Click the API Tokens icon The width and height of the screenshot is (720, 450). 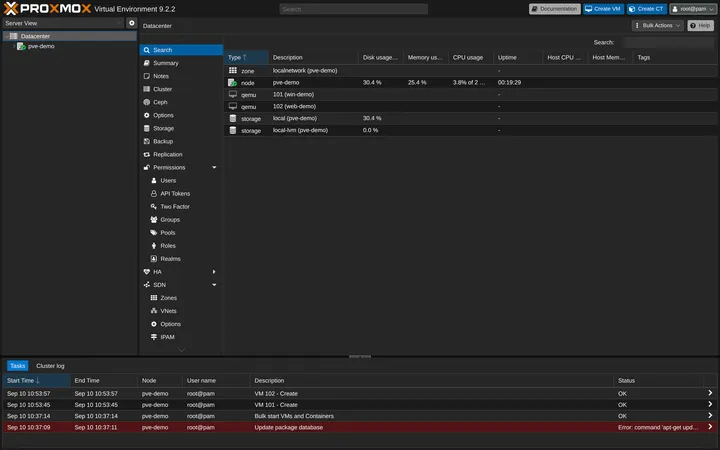154,194
